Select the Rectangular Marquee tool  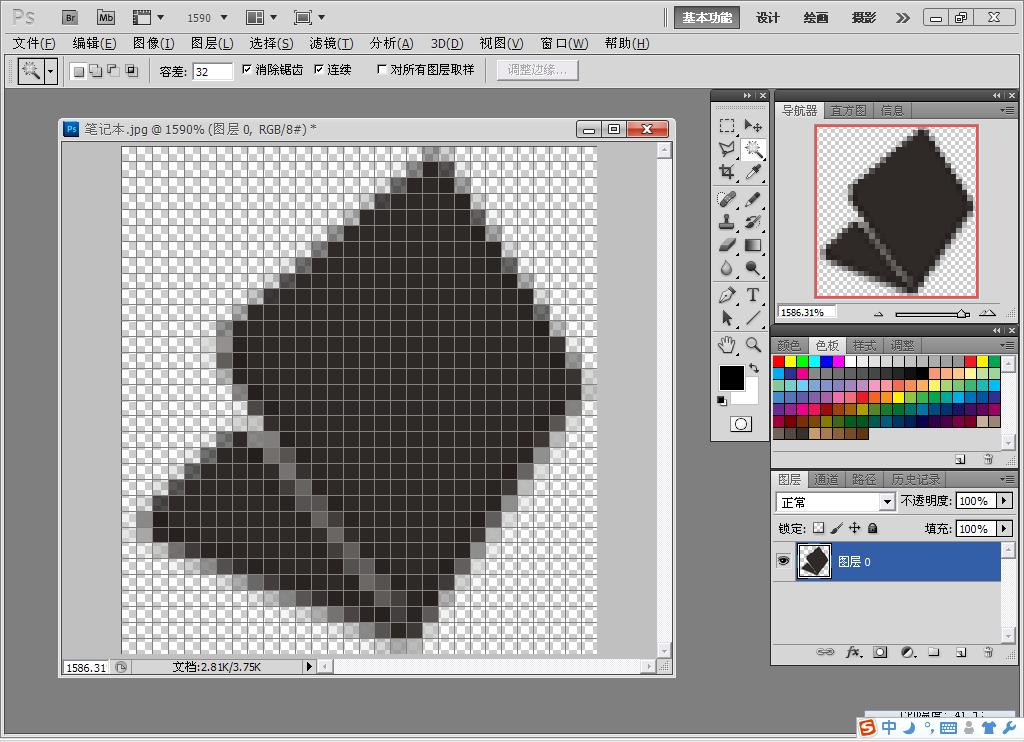point(726,125)
